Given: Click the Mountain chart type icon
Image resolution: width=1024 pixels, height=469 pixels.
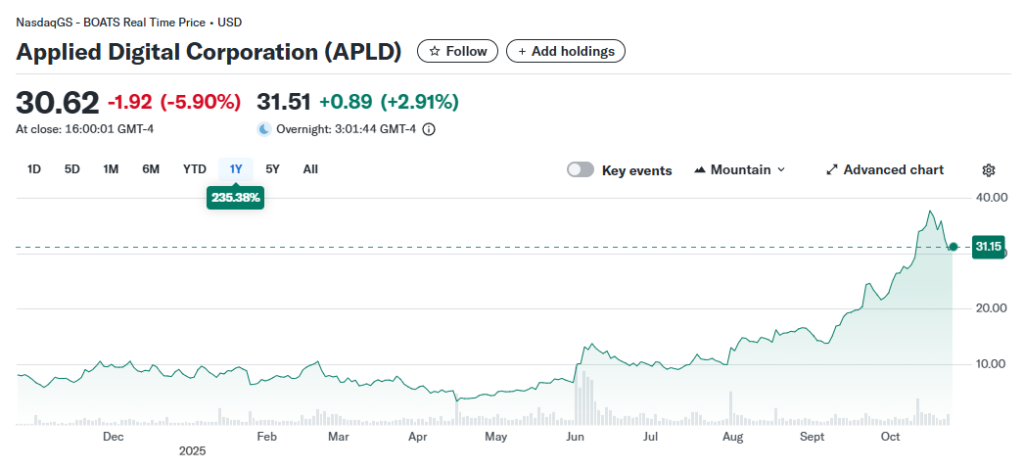Looking at the screenshot, I should tap(699, 170).
